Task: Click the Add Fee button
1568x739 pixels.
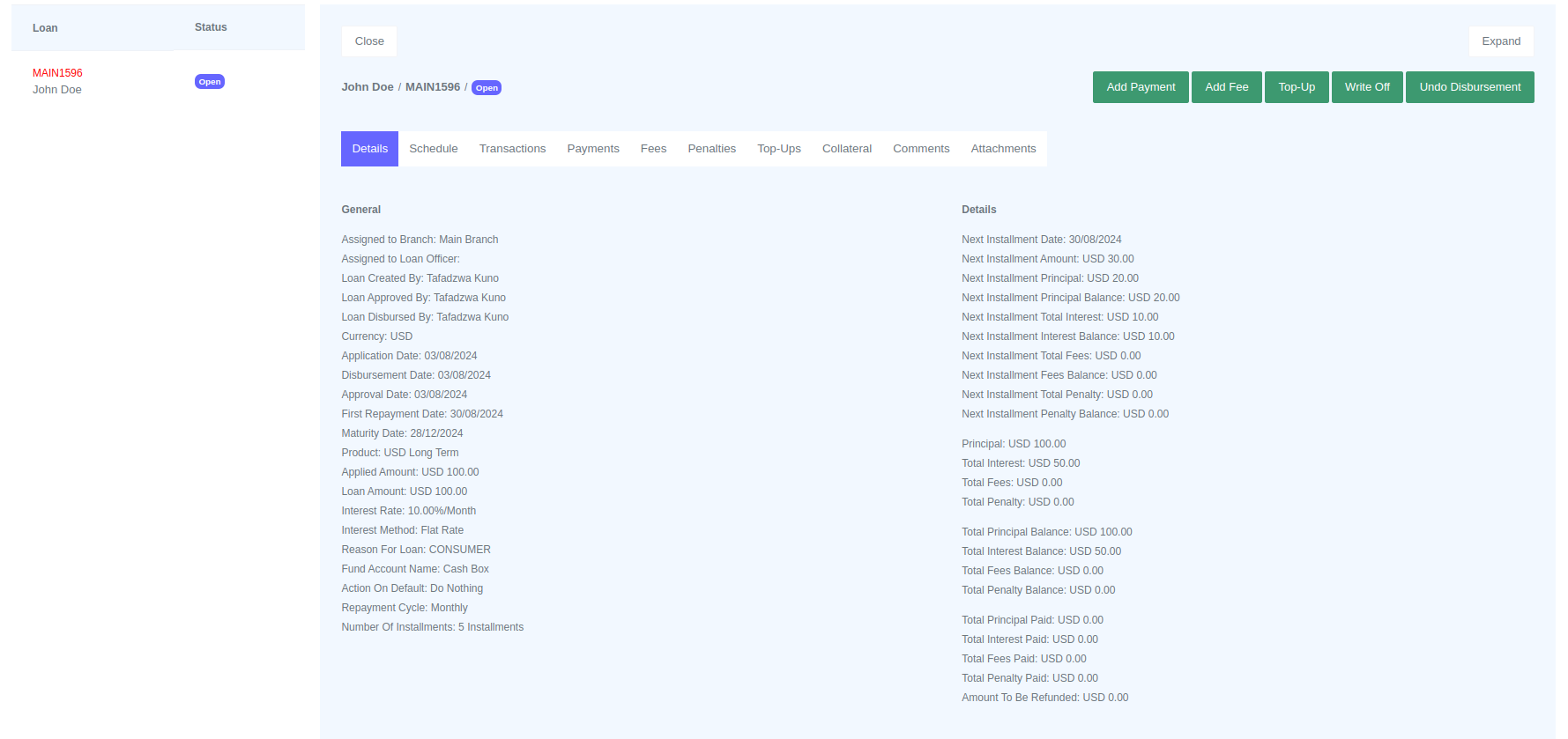Action: click(x=1226, y=87)
